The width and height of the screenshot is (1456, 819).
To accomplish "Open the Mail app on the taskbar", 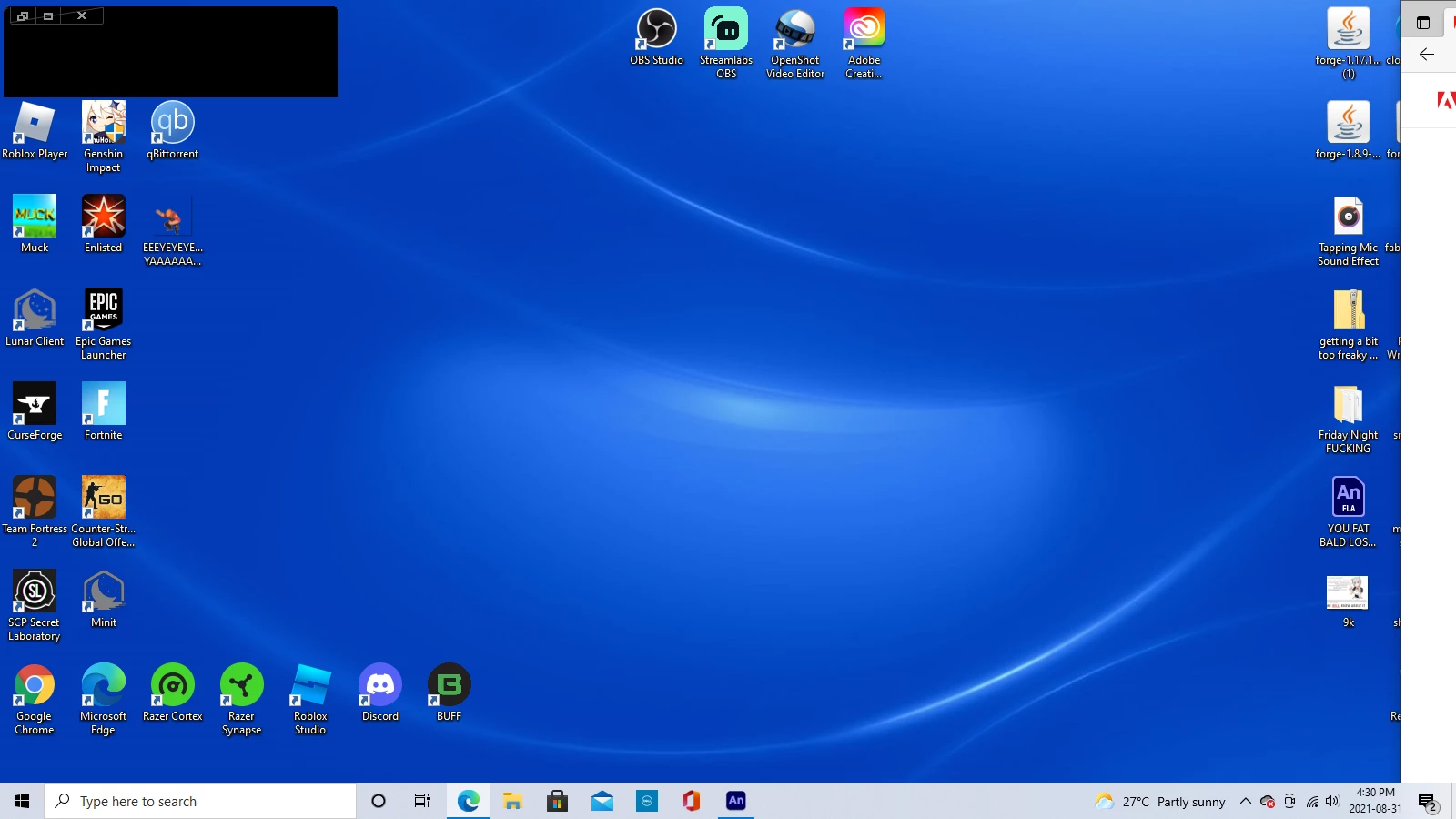I will (602, 801).
